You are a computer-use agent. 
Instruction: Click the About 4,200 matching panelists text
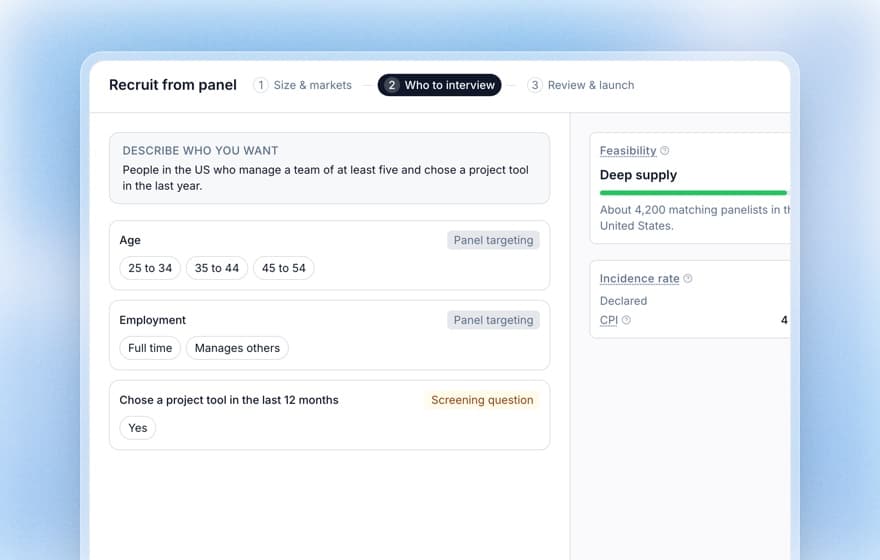(x=695, y=218)
